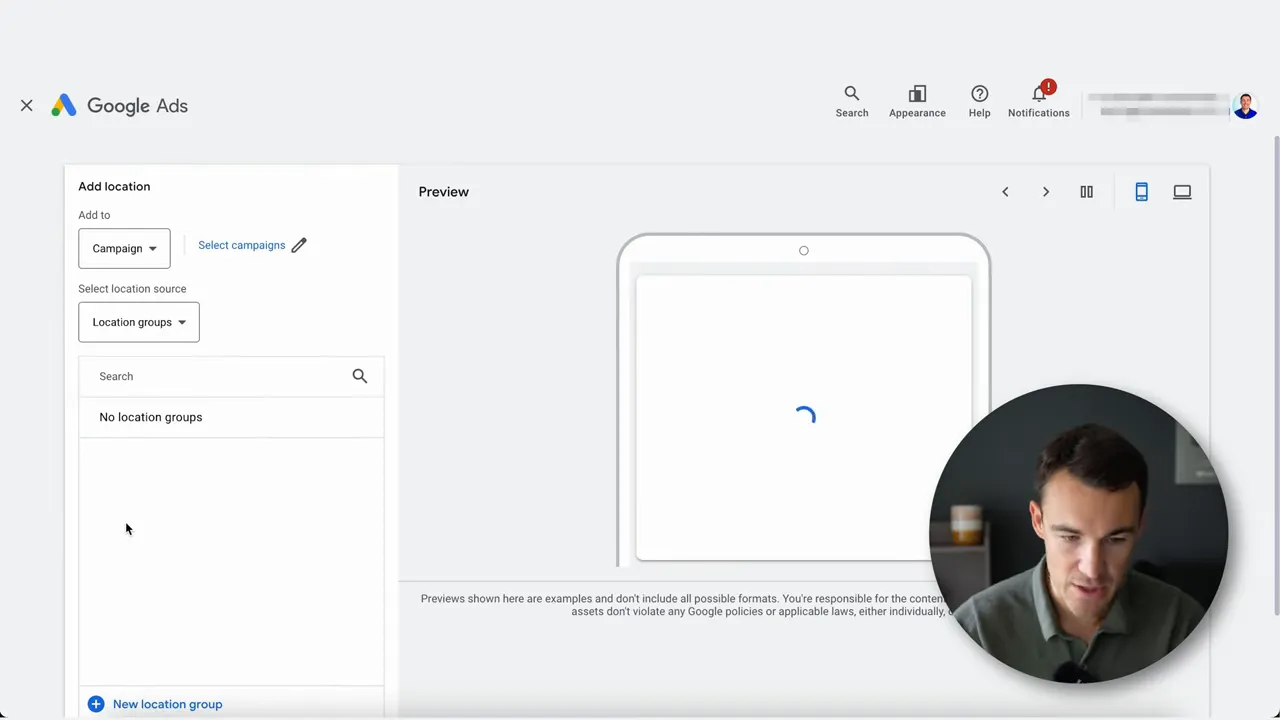Screen dimensions: 1280x720
Task: Open the Help icon
Action: pos(979,100)
